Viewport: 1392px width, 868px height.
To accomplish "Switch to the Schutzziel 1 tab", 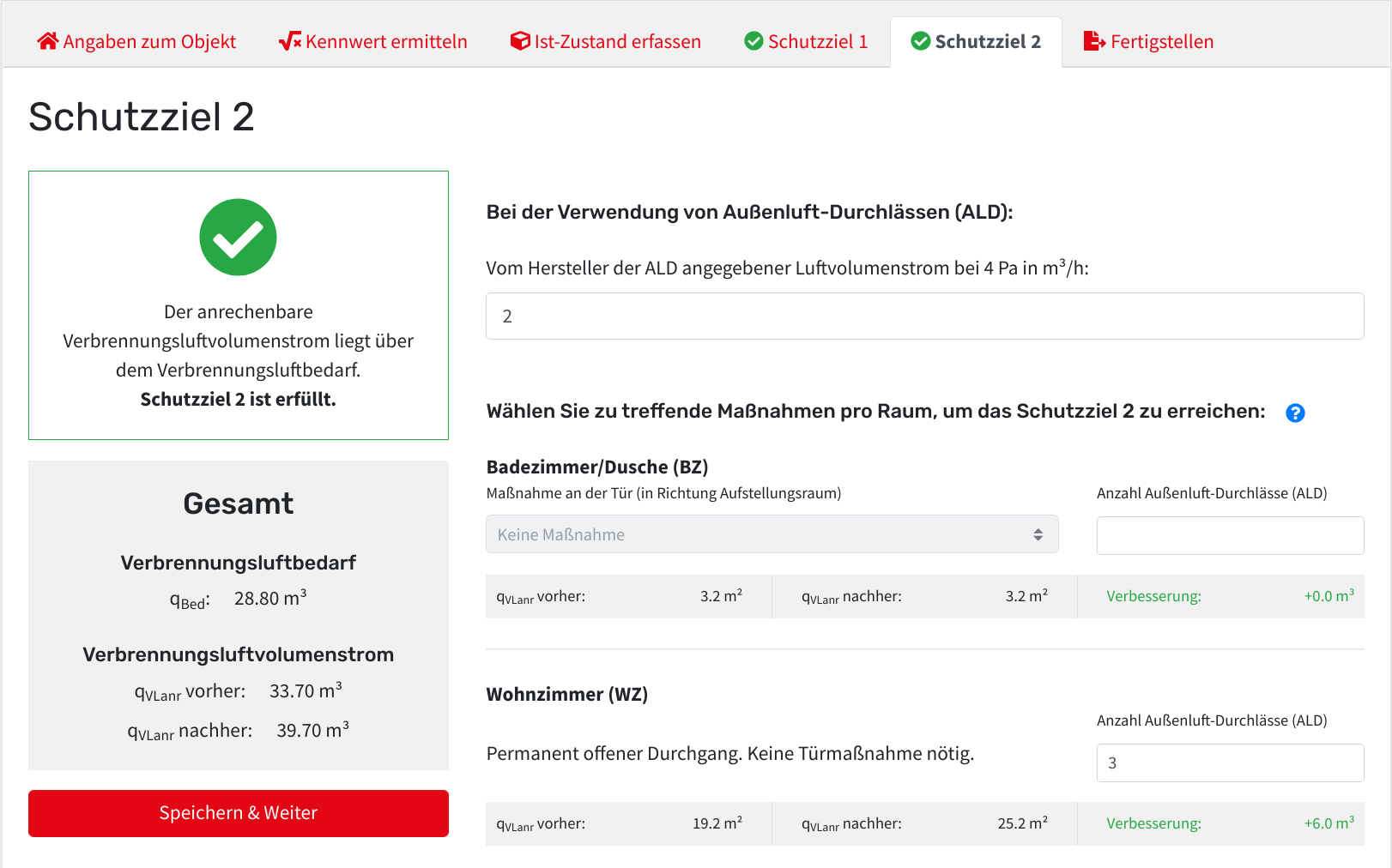I will (817, 41).
